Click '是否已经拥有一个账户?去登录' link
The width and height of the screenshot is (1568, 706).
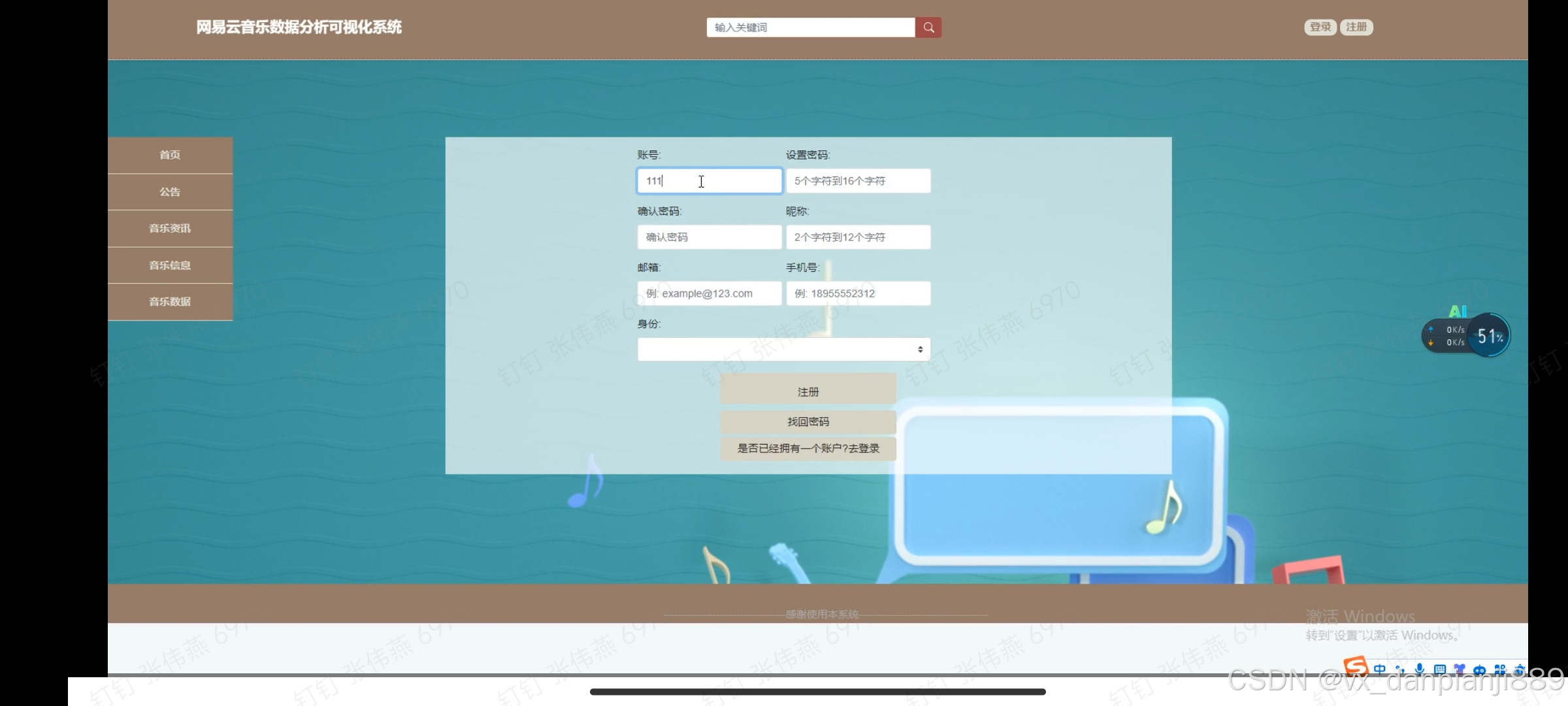[x=808, y=448]
